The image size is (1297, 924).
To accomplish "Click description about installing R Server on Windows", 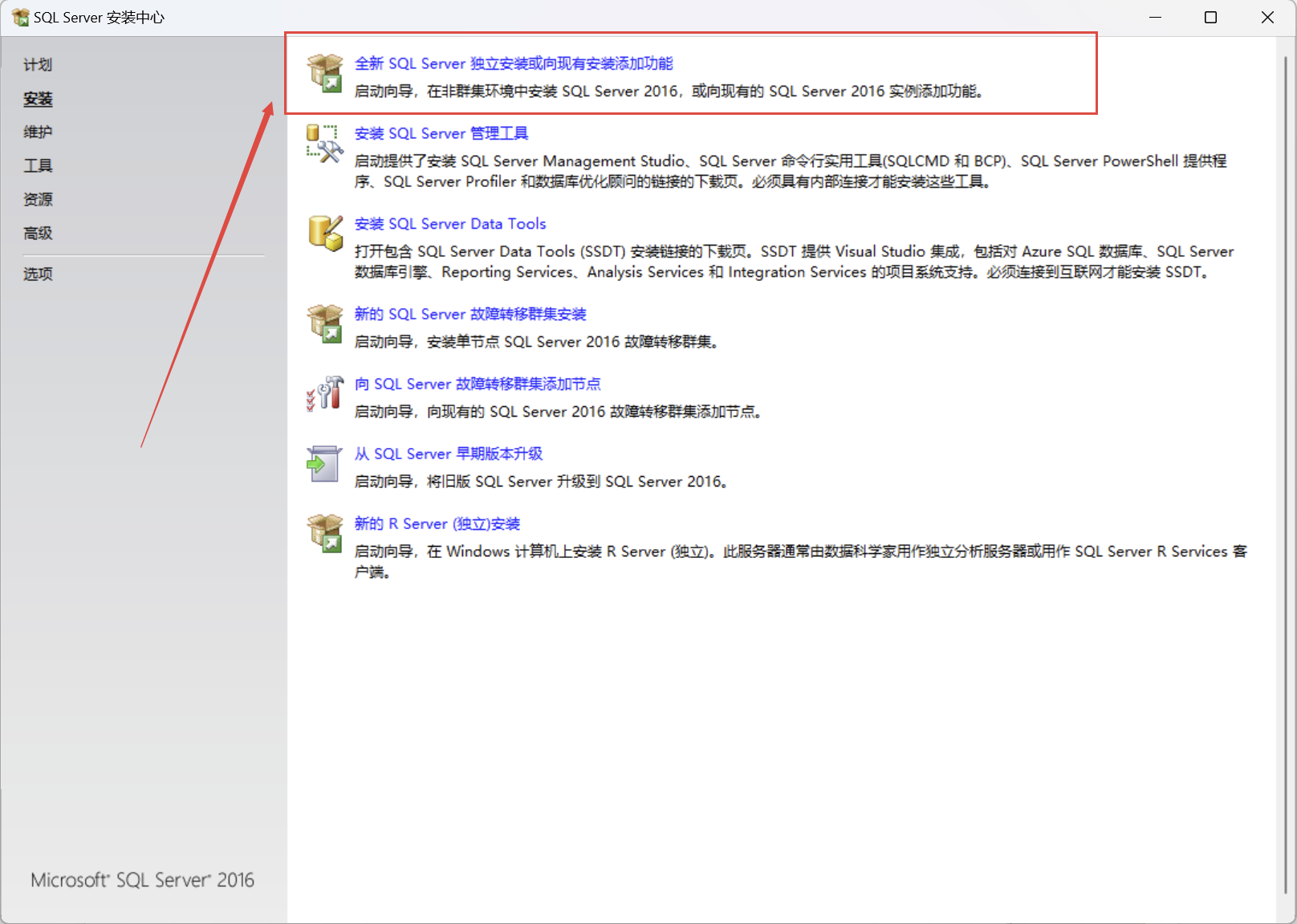I will [x=801, y=561].
